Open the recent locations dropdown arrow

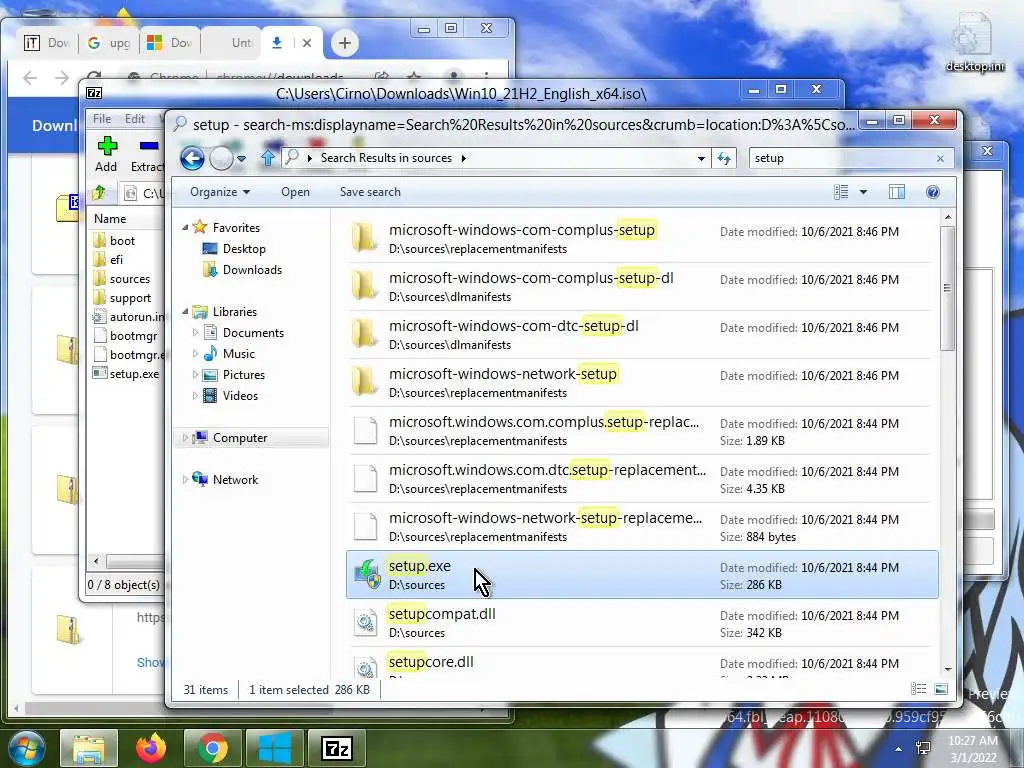coord(242,158)
